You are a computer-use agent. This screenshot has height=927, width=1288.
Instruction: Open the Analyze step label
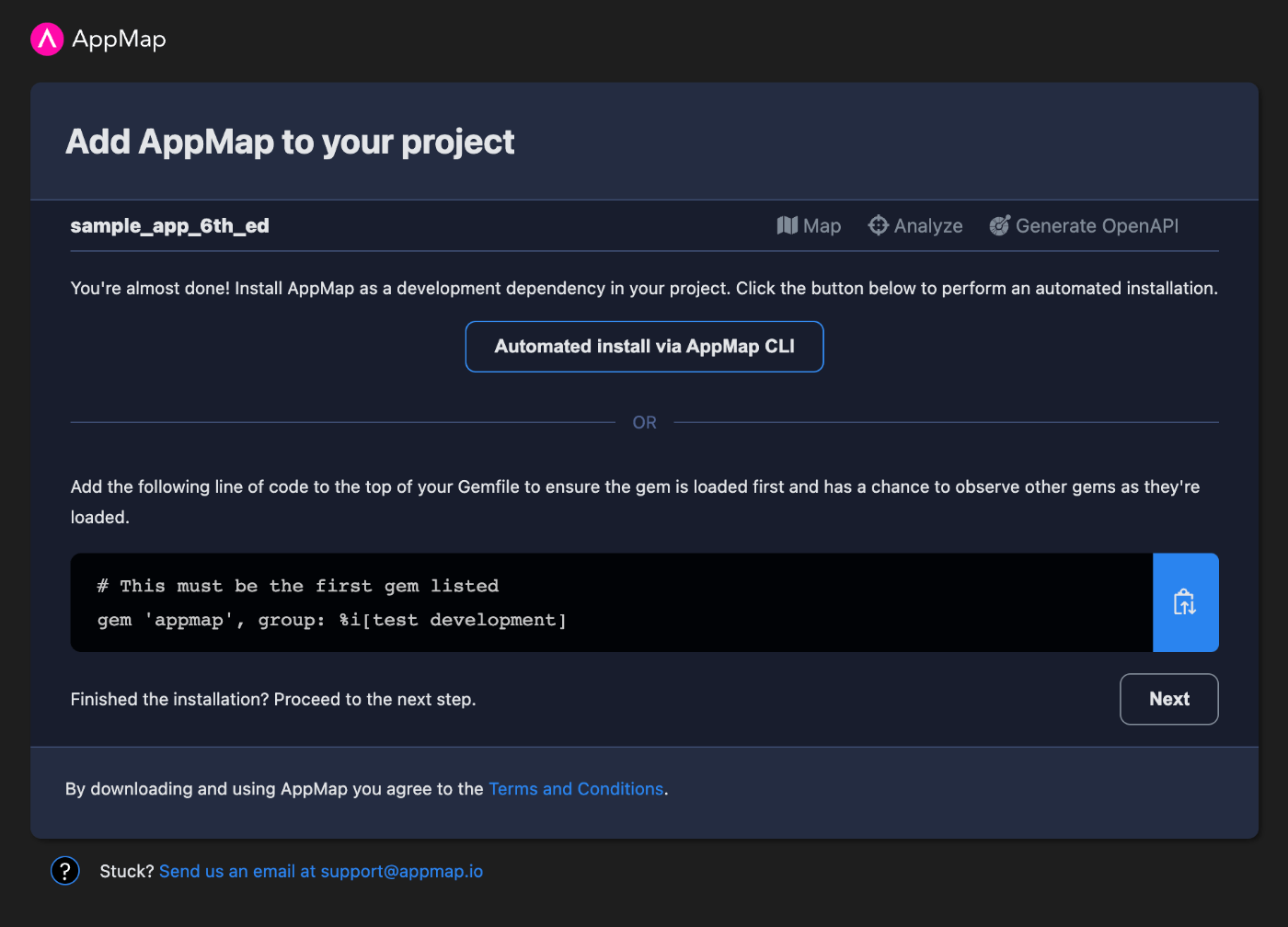point(928,226)
